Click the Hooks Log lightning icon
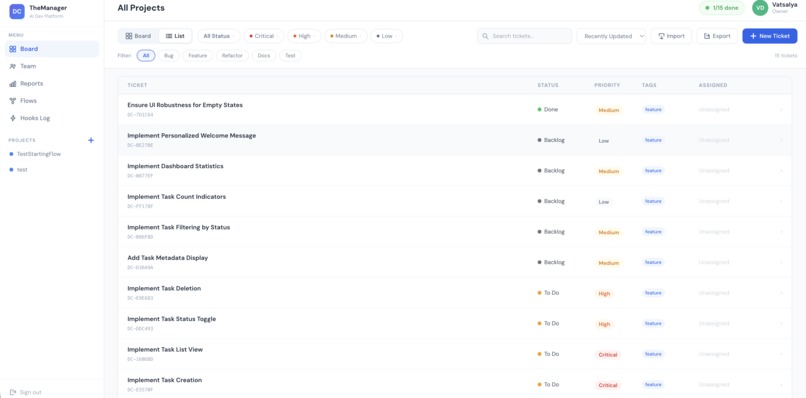This screenshot has width=806, height=398. tap(13, 118)
